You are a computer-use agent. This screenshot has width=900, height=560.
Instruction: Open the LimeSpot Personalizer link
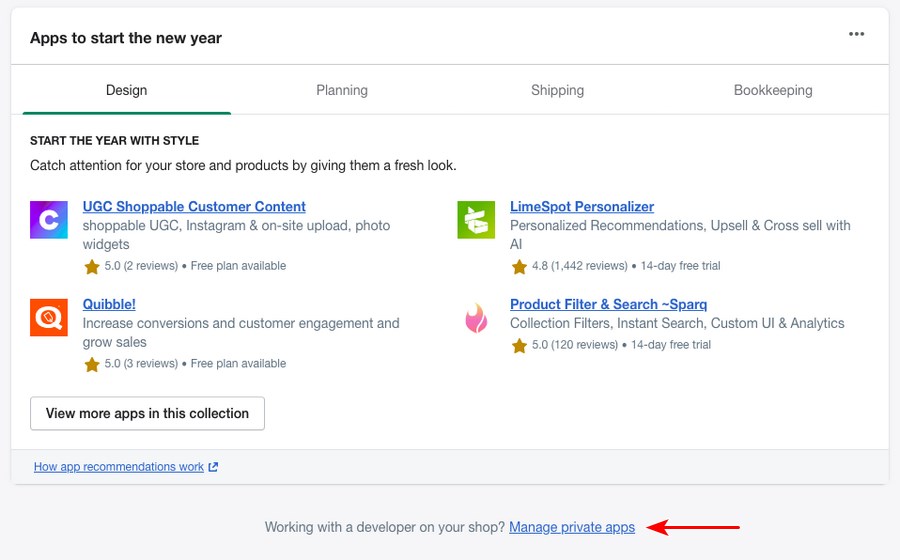(x=582, y=207)
